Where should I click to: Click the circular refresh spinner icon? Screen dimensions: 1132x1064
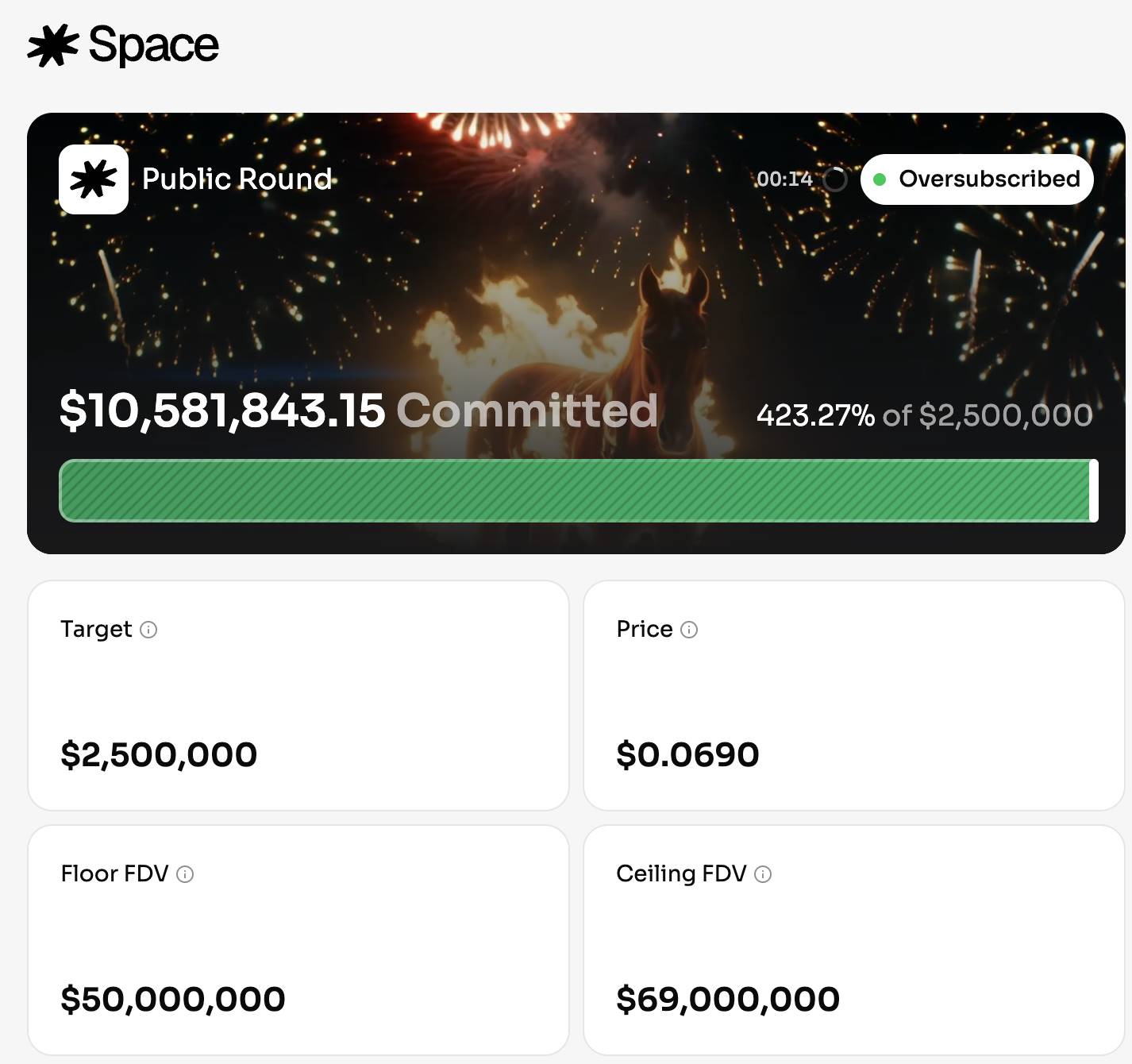(x=835, y=179)
